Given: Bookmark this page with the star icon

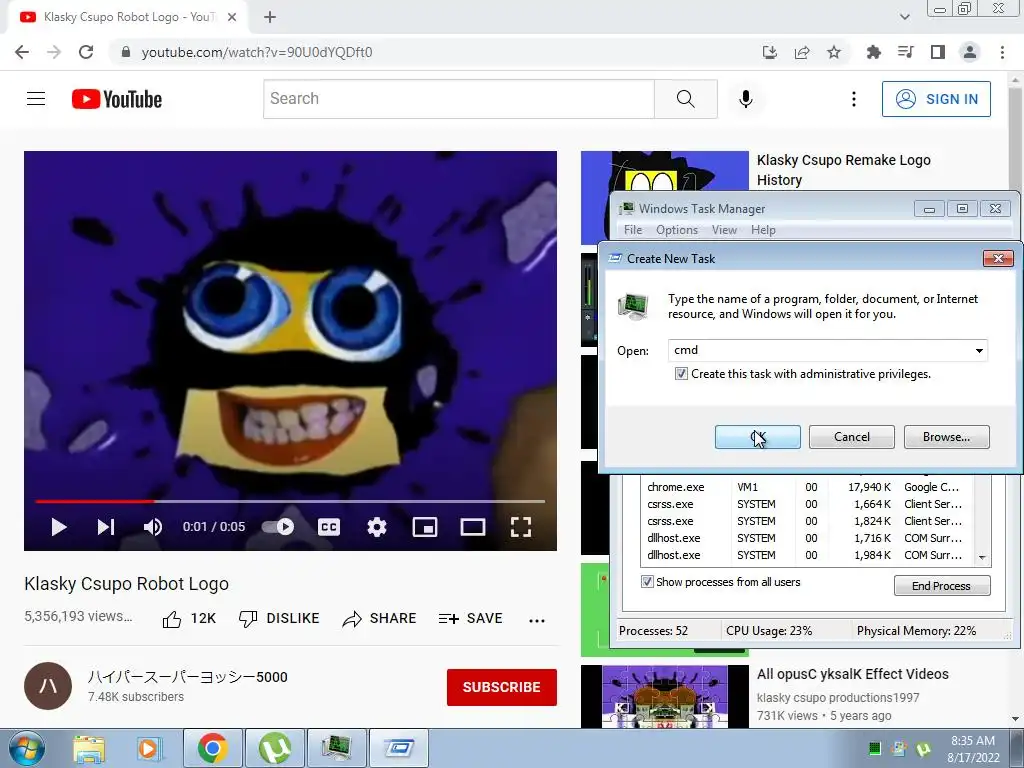Looking at the screenshot, I should pyautogui.click(x=834, y=52).
